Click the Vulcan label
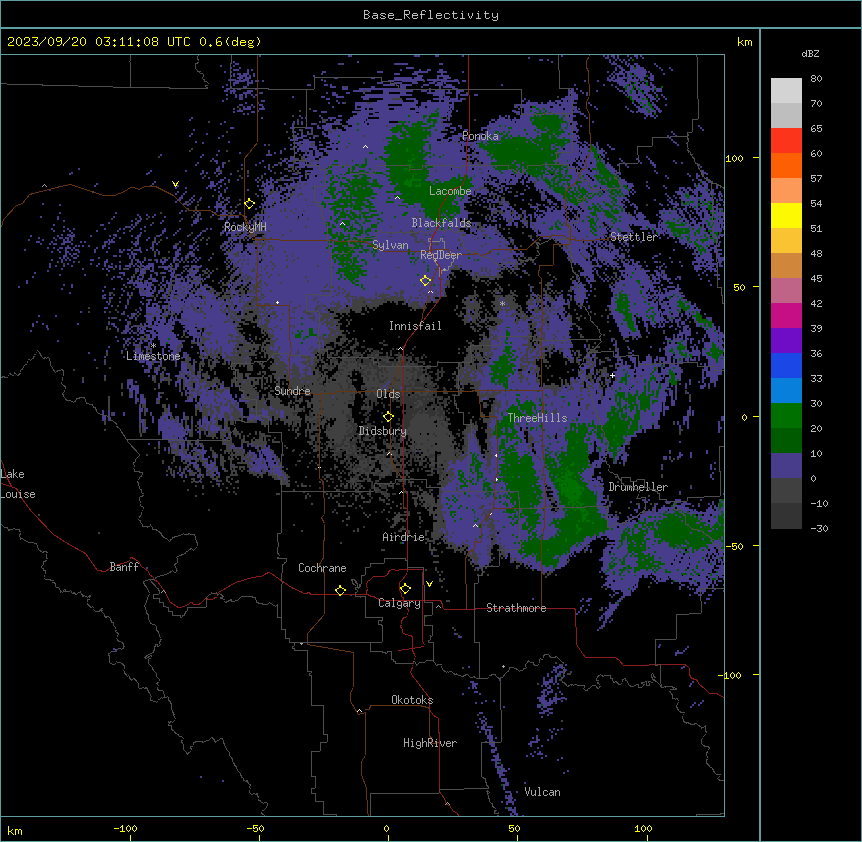862x842 pixels. click(x=542, y=792)
